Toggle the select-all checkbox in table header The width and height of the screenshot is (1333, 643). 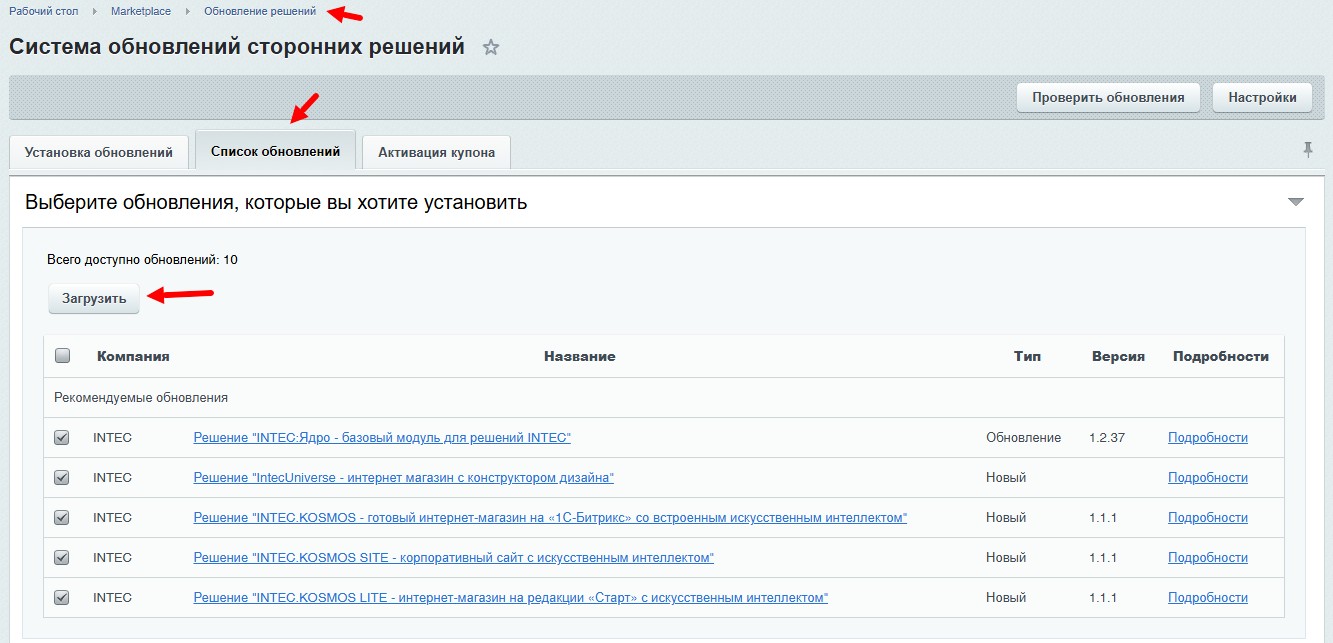click(x=62, y=355)
